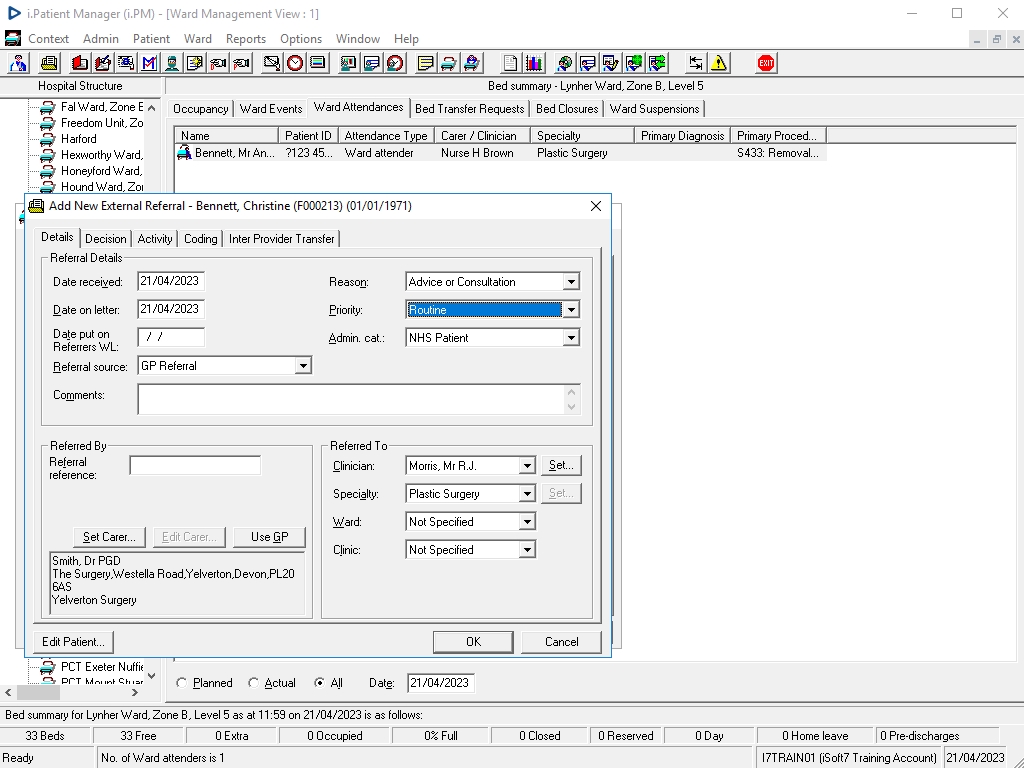Click the Cancel button
This screenshot has height=768, width=1024.
[x=562, y=642]
